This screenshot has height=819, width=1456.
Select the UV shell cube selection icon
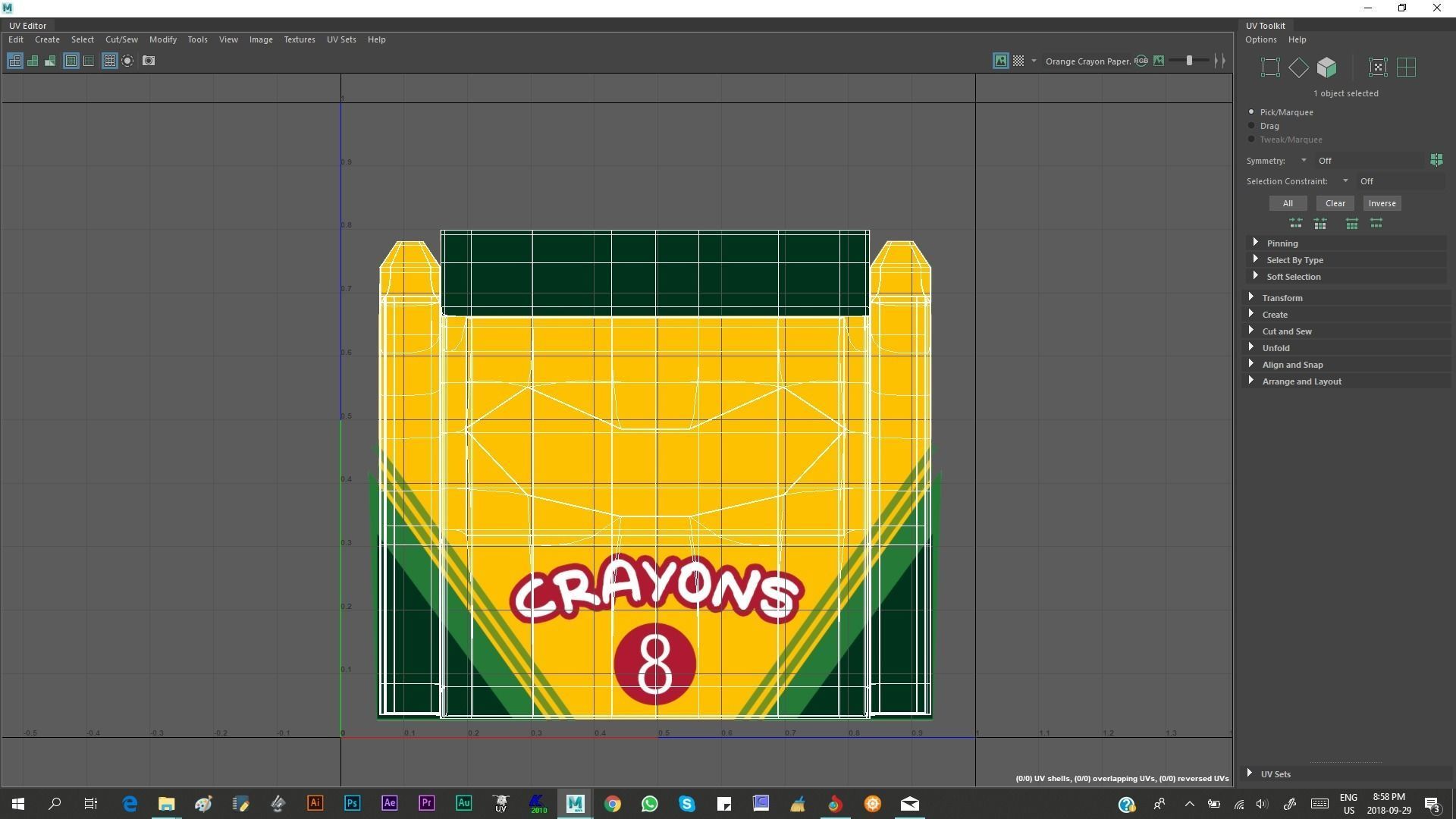point(1326,67)
